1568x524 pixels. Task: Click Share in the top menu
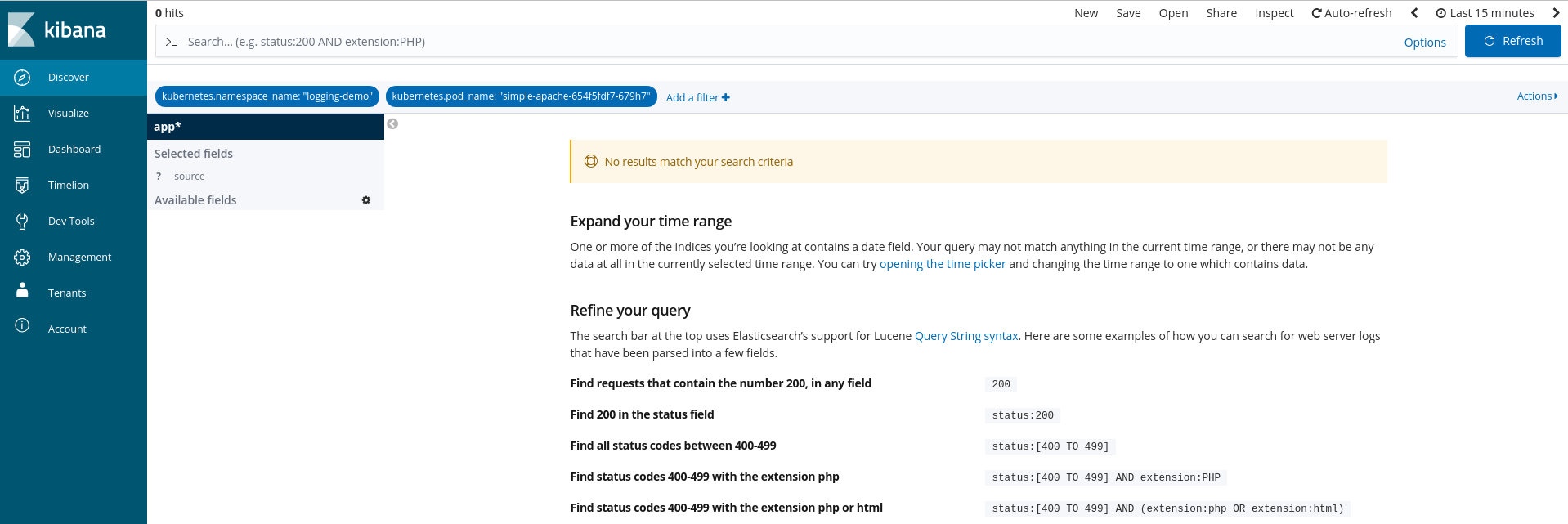[1221, 13]
